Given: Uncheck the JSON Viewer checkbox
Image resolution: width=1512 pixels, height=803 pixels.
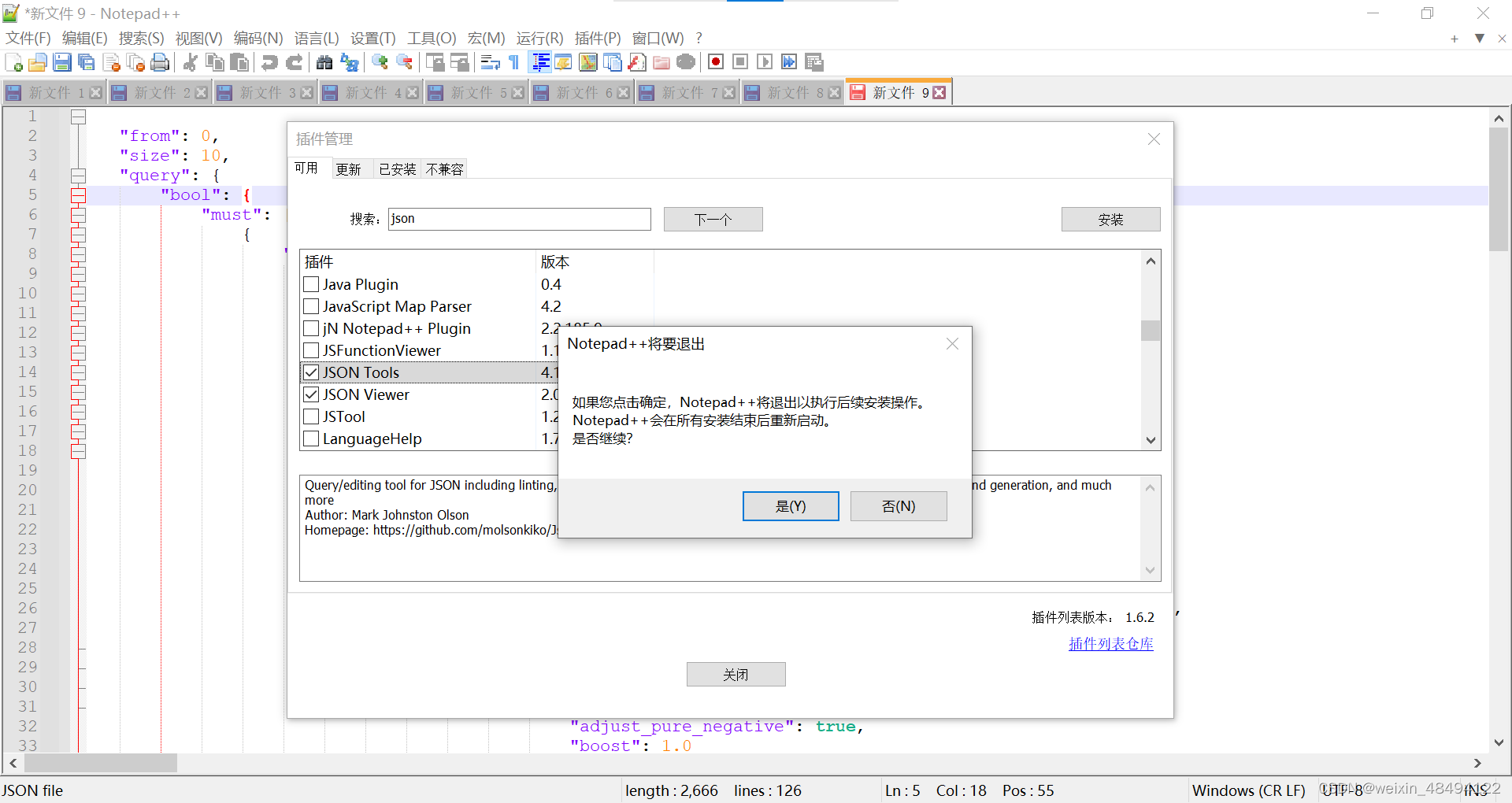Looking at the screenshot, I should (311, 394).
